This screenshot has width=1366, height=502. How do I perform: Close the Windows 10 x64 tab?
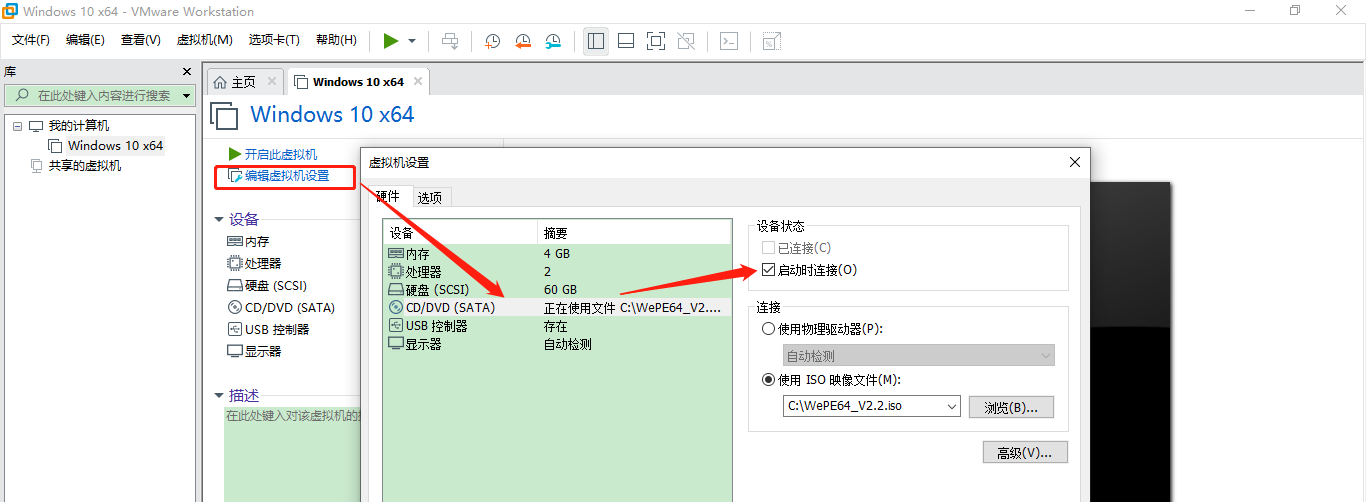[x=417, y=82]
